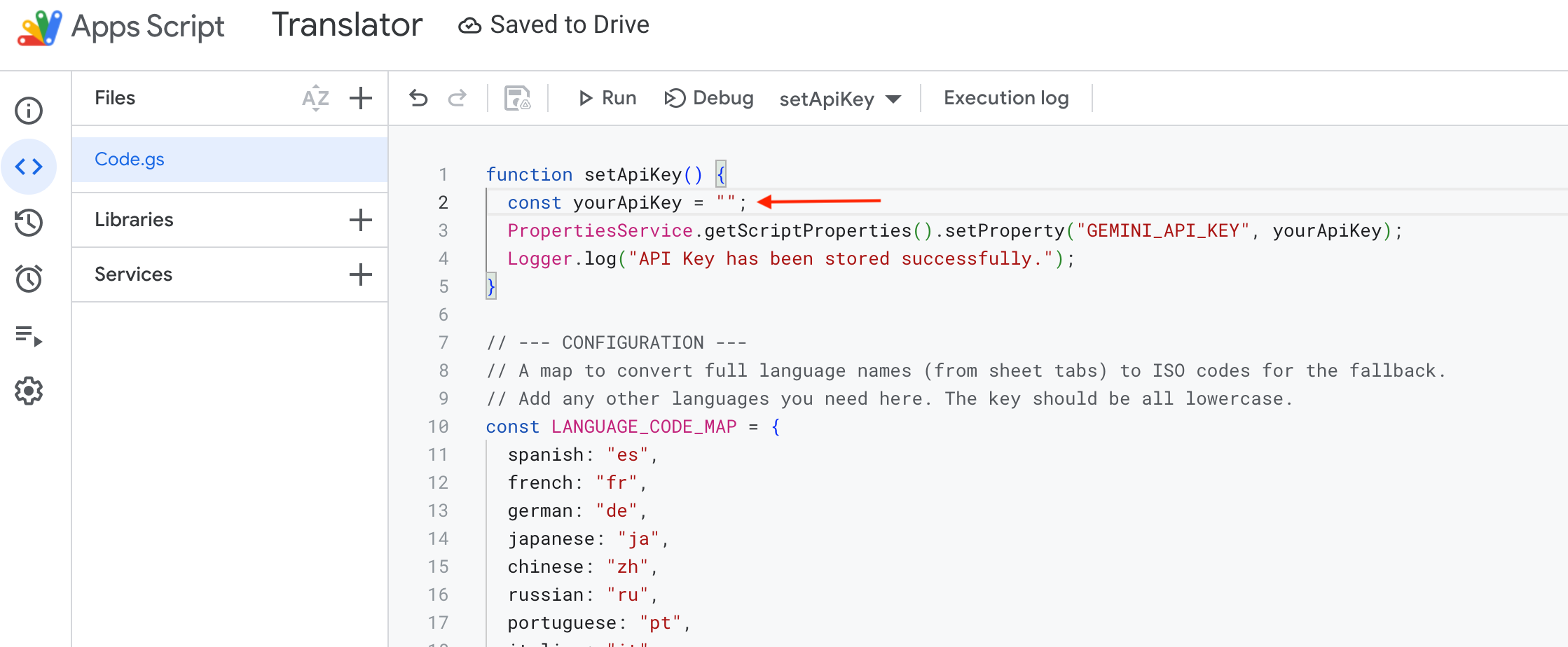The height and width of the screenshot is (647, 1568).
Task: Open the Editor code icon in sidebar
Action: tap(29, 167)
